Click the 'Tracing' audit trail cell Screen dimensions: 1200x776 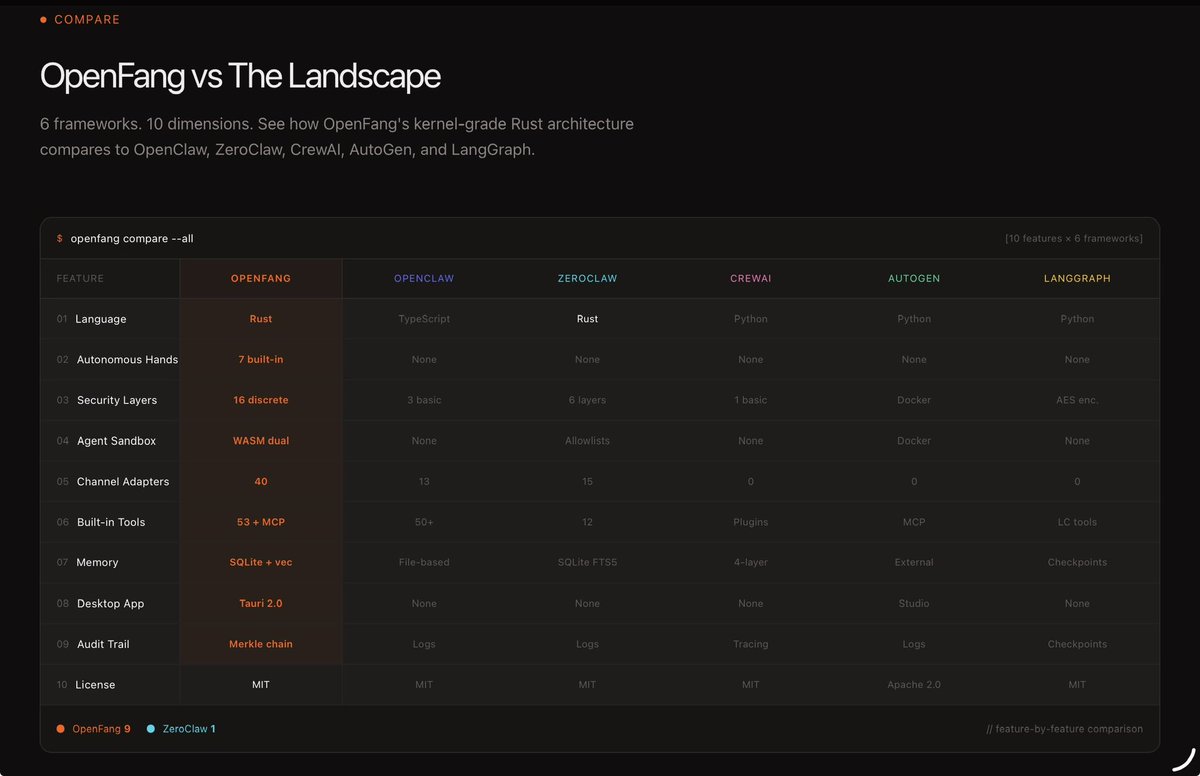tap(751, 644)
